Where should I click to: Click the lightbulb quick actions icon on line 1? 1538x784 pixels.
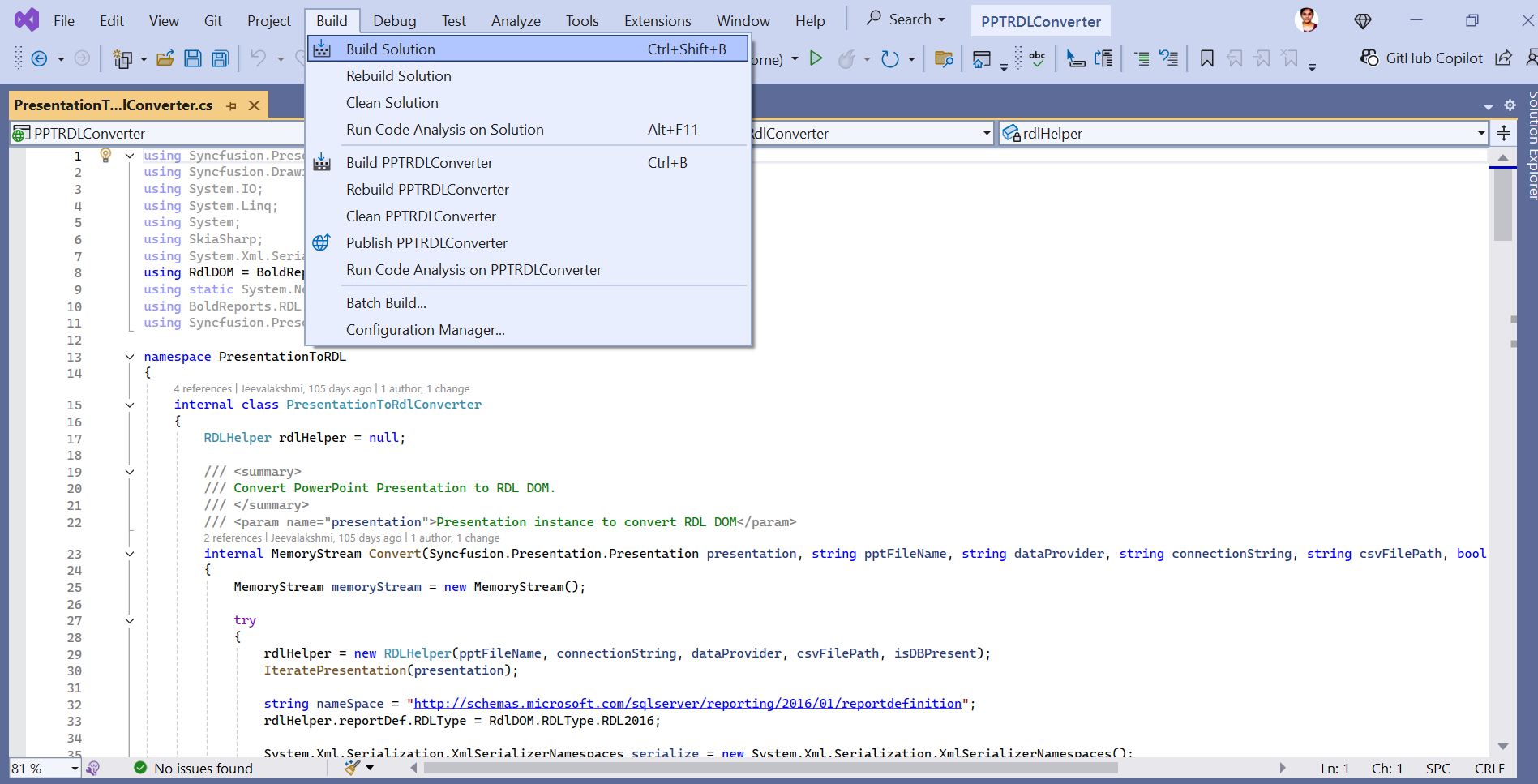[x=105, y=156]
